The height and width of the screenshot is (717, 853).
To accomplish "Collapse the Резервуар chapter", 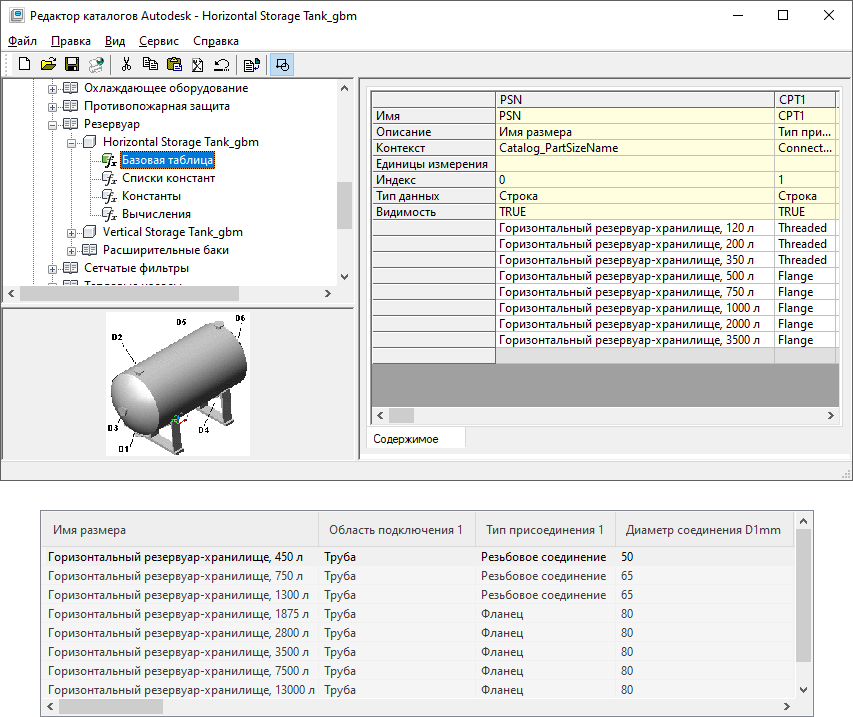I will [x=52, y=125].
